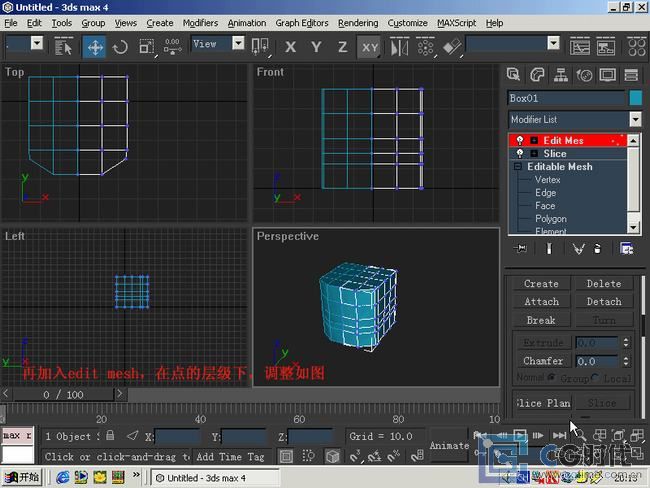The height and width of the screenshot is (488, 650).
Task: Switch to the Create command panel
Action: (x=513, y=75)
